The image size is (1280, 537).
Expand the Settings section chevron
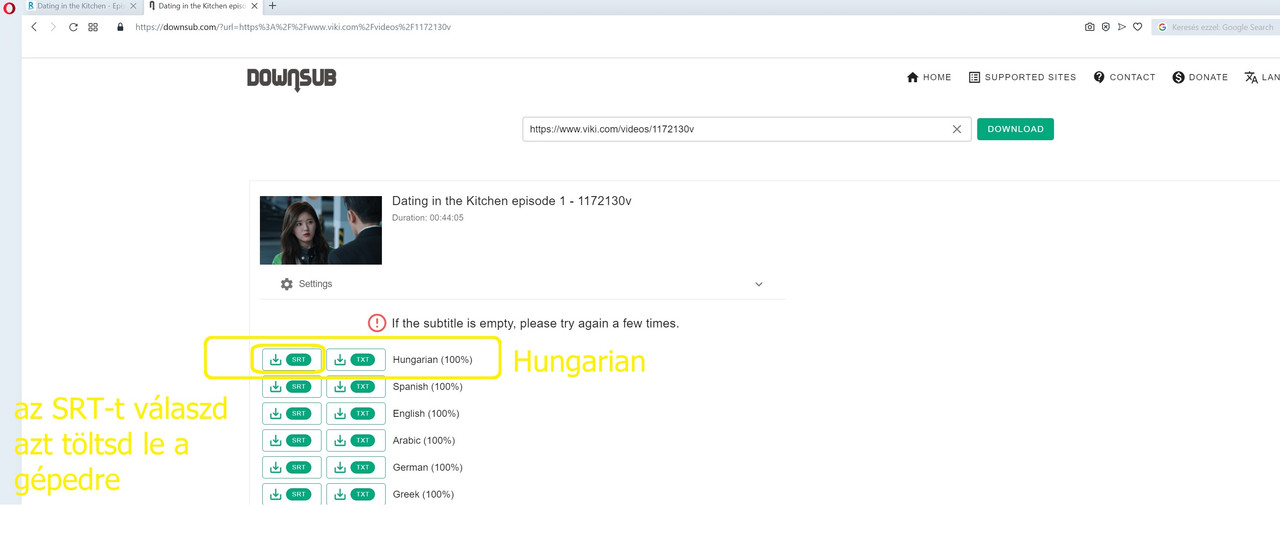[x=759, y=284]
